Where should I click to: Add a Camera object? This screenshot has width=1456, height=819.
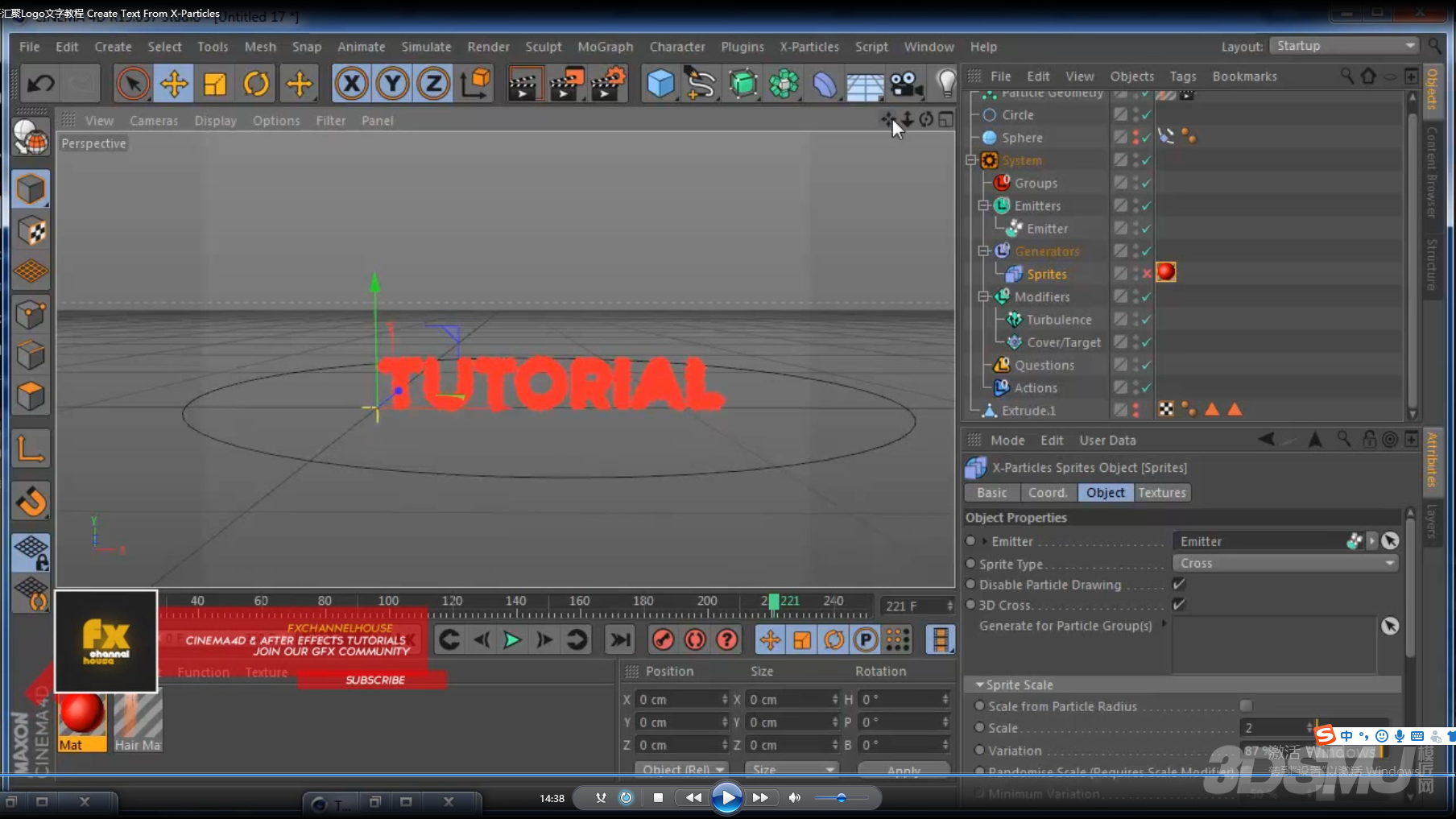(907, 84)
